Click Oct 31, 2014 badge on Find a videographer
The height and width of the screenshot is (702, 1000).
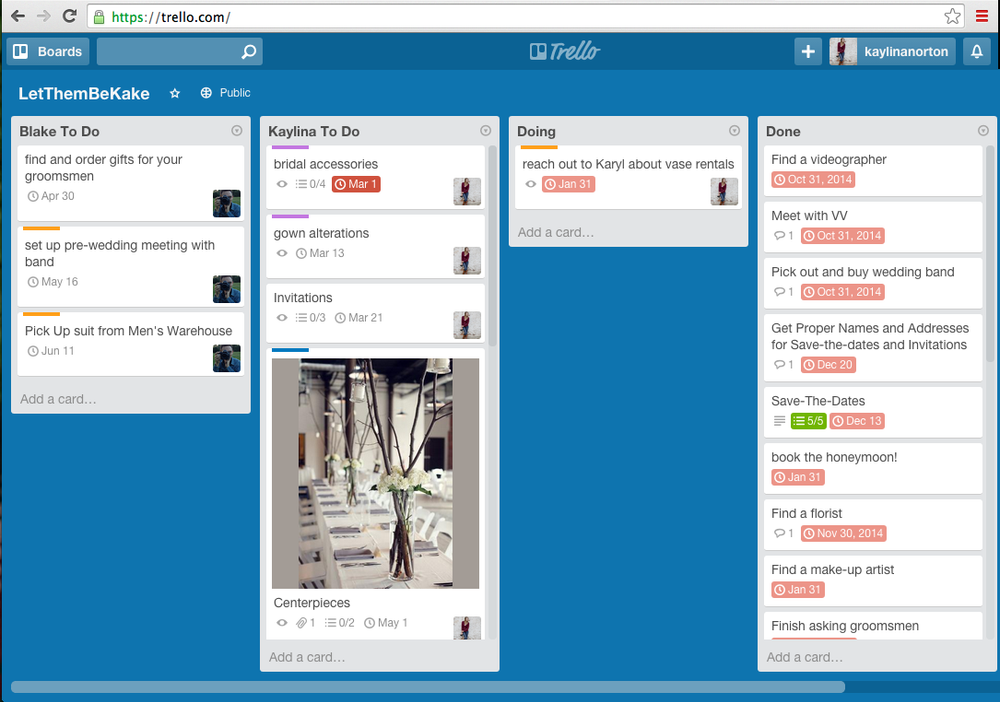click(813, 180)
